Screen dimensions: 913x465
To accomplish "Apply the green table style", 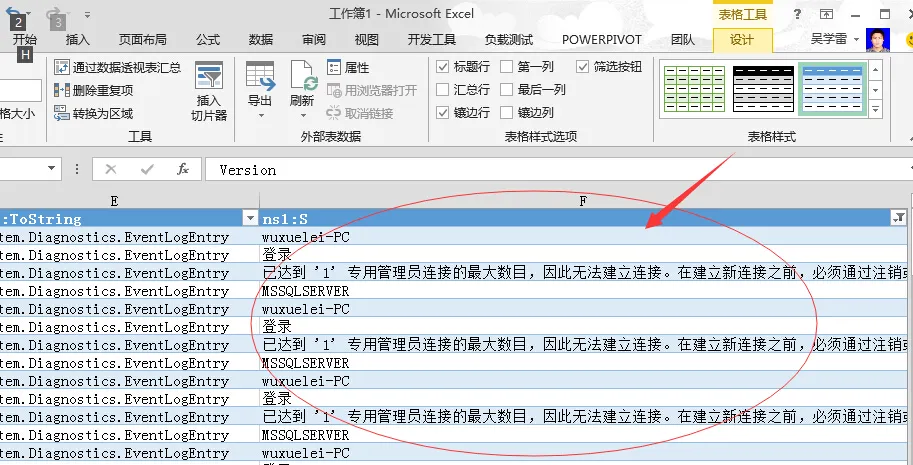I will [x=695, y=89].
